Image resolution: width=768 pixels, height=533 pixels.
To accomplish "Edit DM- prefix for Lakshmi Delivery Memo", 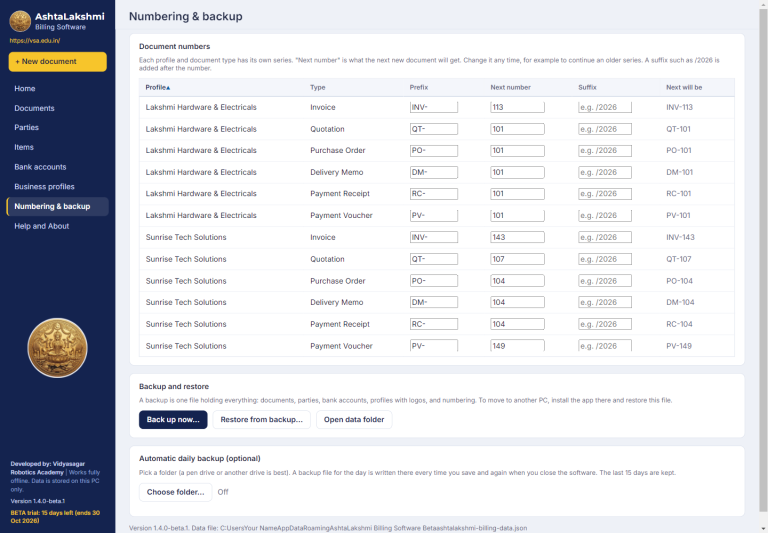I will (433, 172).
